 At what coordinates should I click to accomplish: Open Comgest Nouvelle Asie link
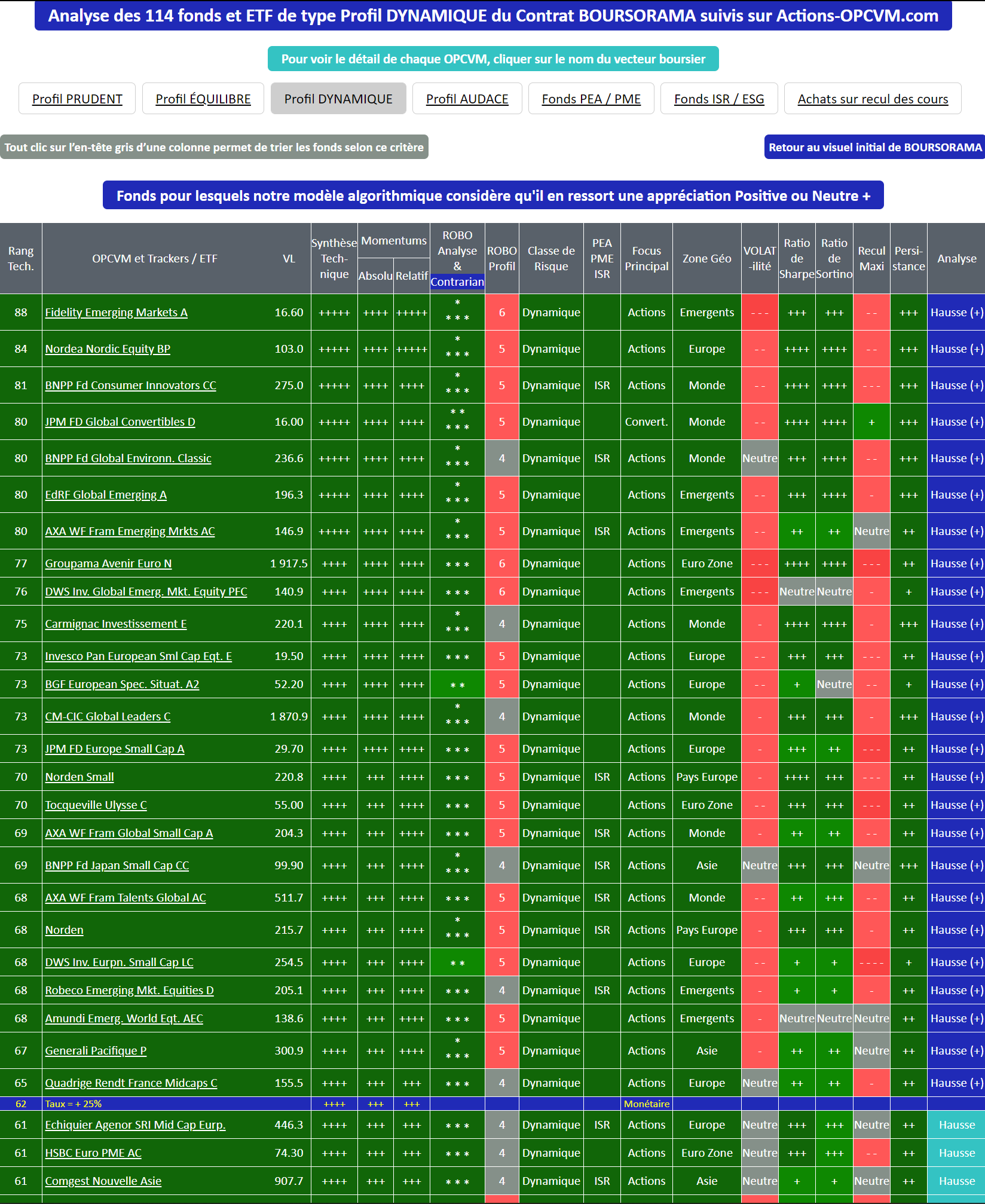point(103,1181)
